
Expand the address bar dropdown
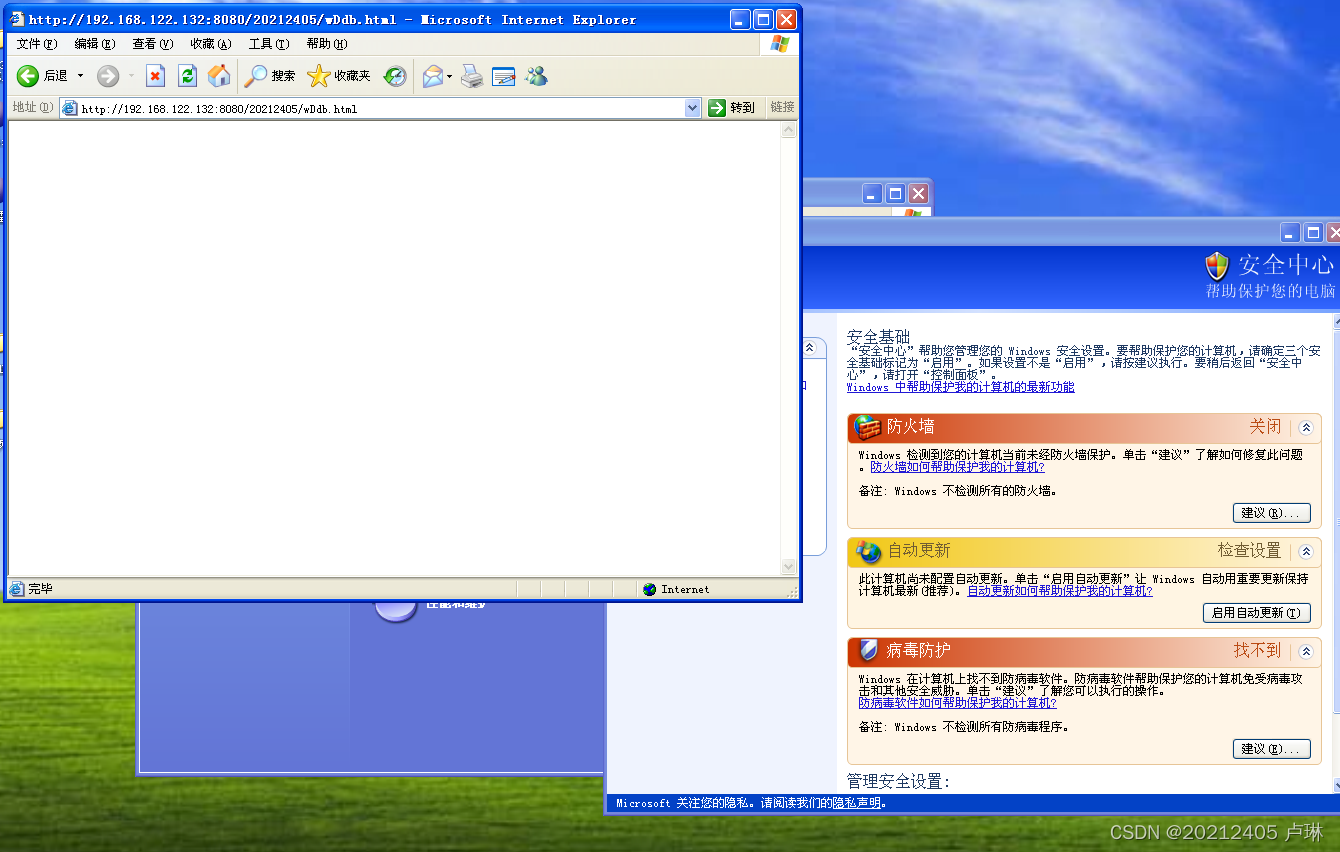coord(692,108)
